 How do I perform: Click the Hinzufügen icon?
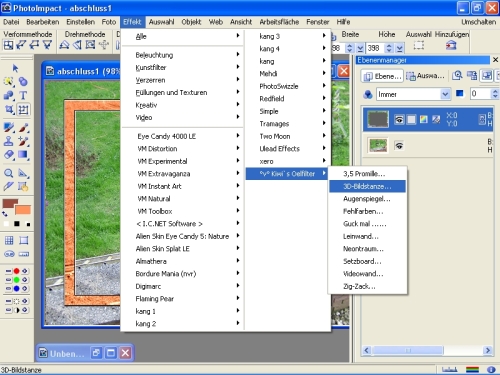click(451, 45)
